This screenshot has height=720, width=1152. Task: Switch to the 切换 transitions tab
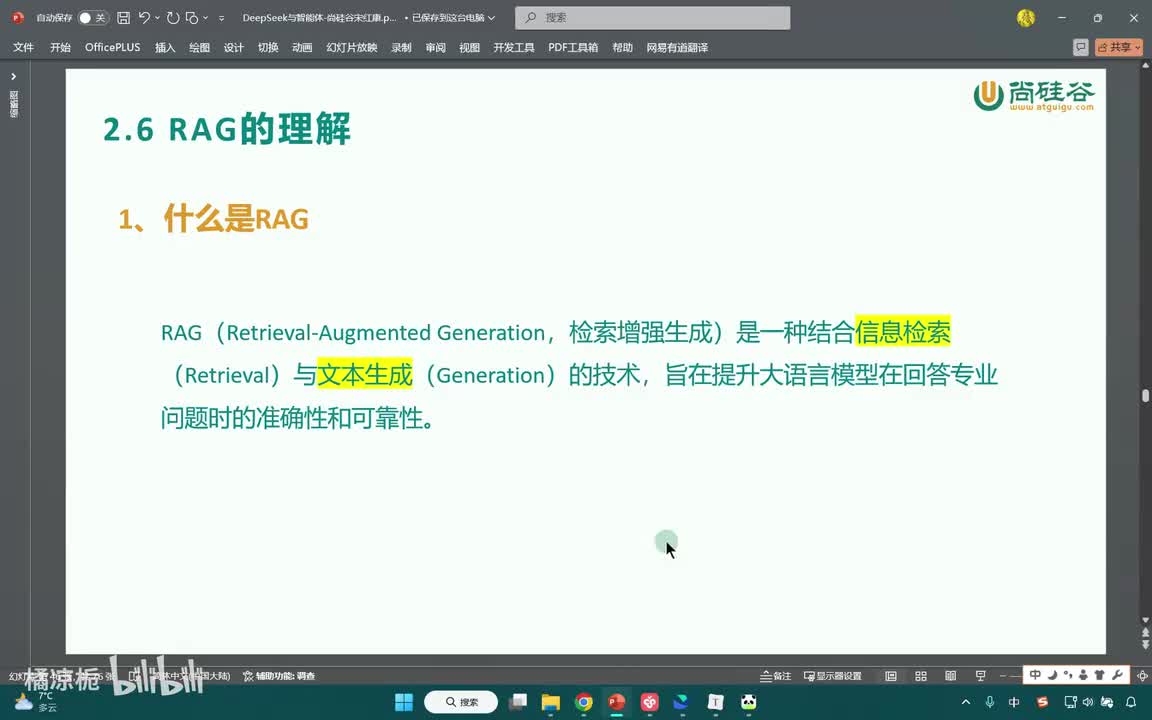268,47
